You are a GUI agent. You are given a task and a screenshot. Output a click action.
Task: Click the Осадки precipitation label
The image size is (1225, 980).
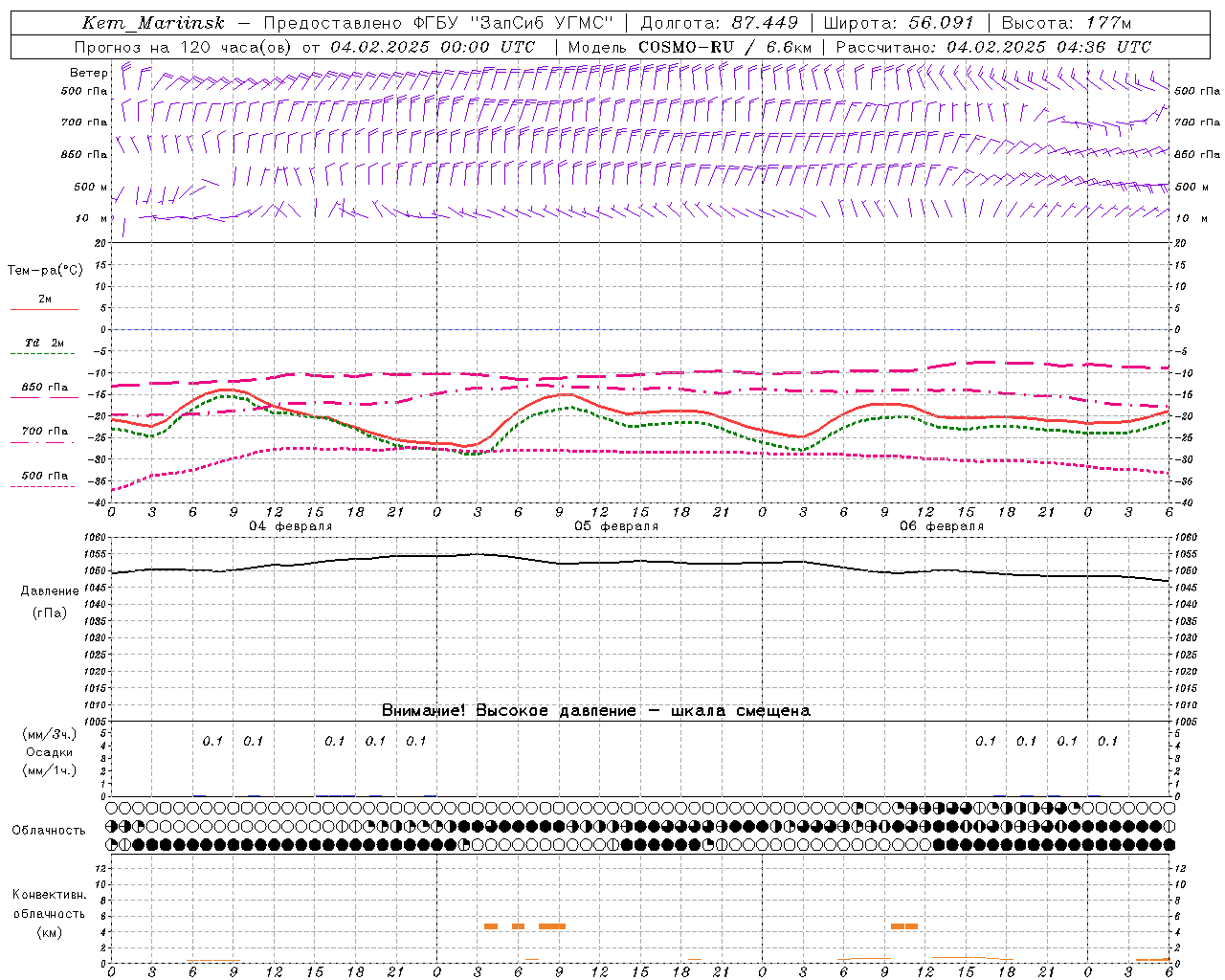(x=50, y=752)
